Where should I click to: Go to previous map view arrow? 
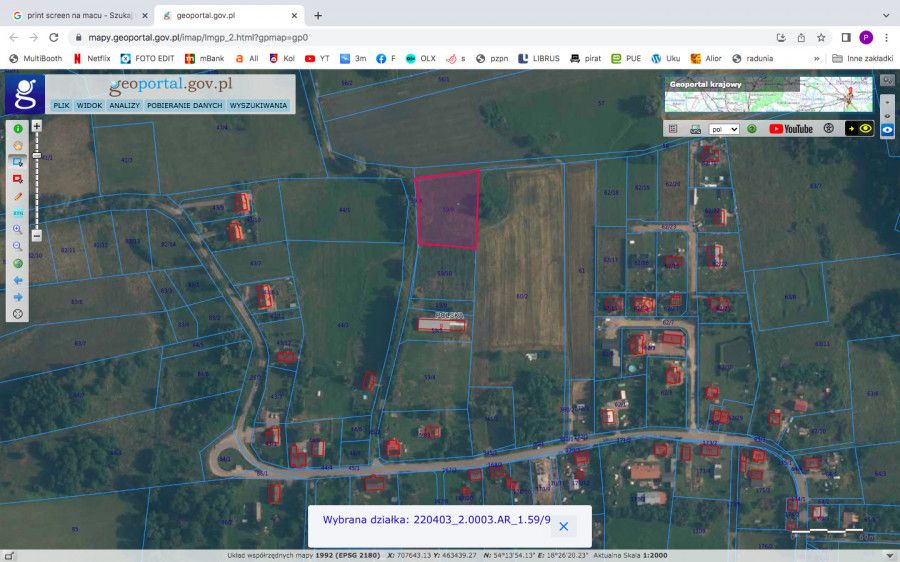point(18,280)
